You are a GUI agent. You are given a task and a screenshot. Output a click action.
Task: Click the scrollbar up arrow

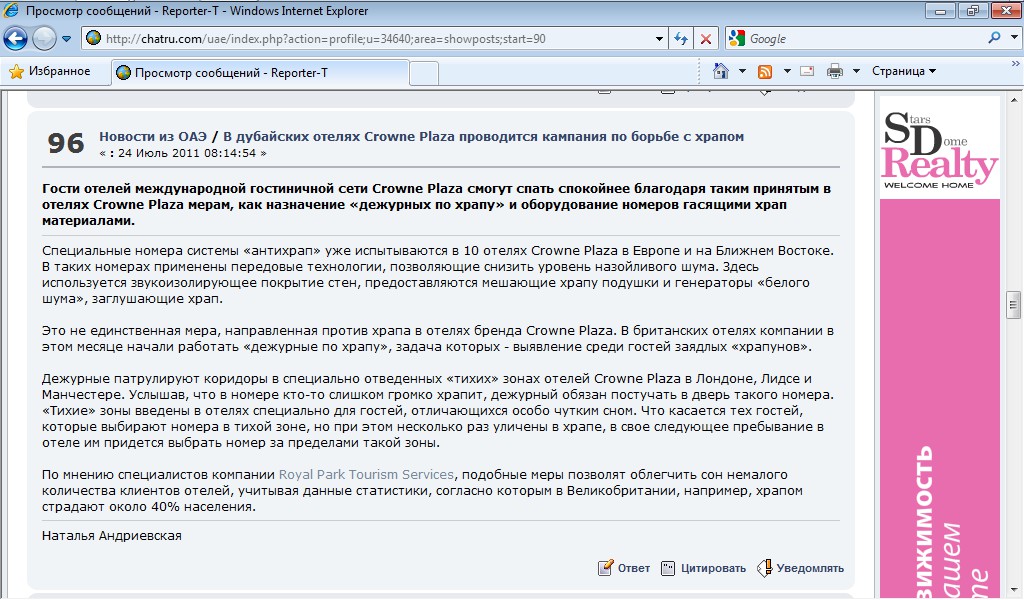point(1014,101)
